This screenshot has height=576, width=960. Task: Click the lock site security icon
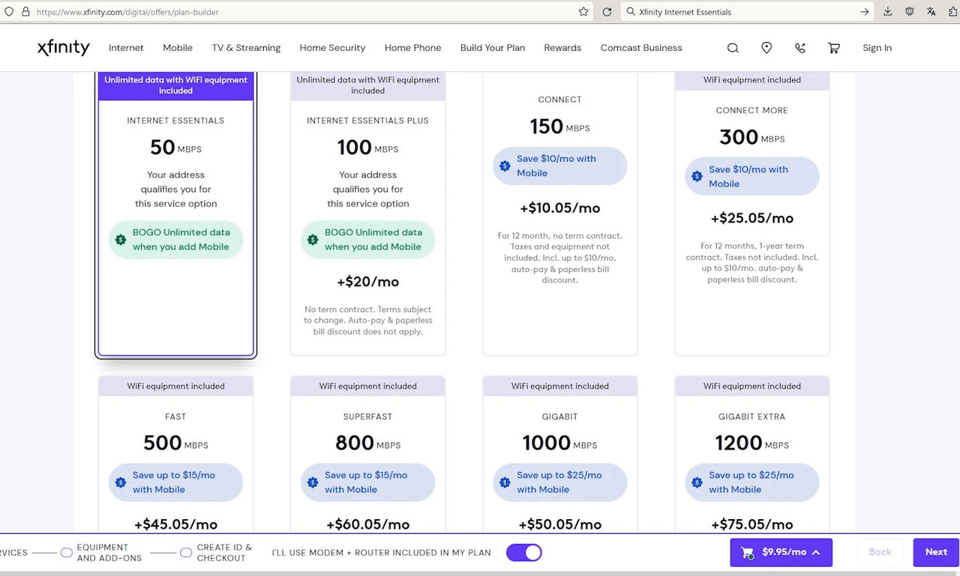click(26, 12)
